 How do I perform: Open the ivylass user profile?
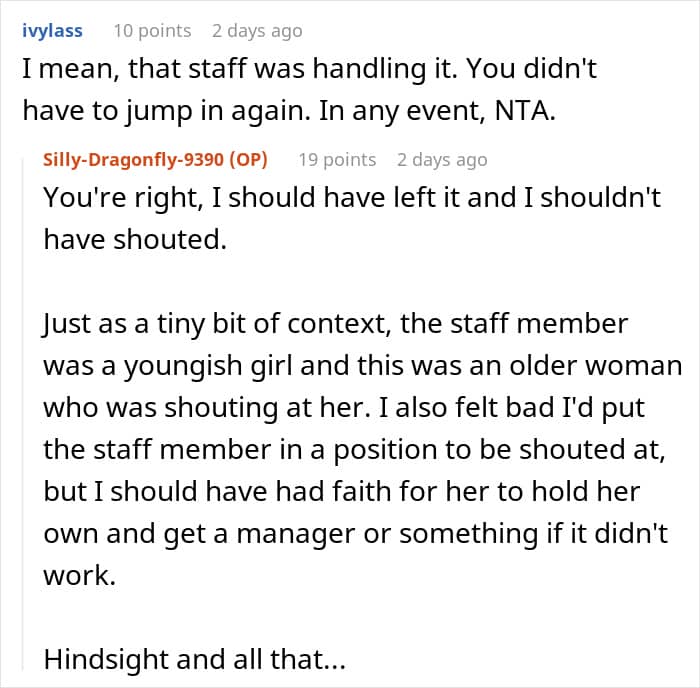(x=52, y=31)
